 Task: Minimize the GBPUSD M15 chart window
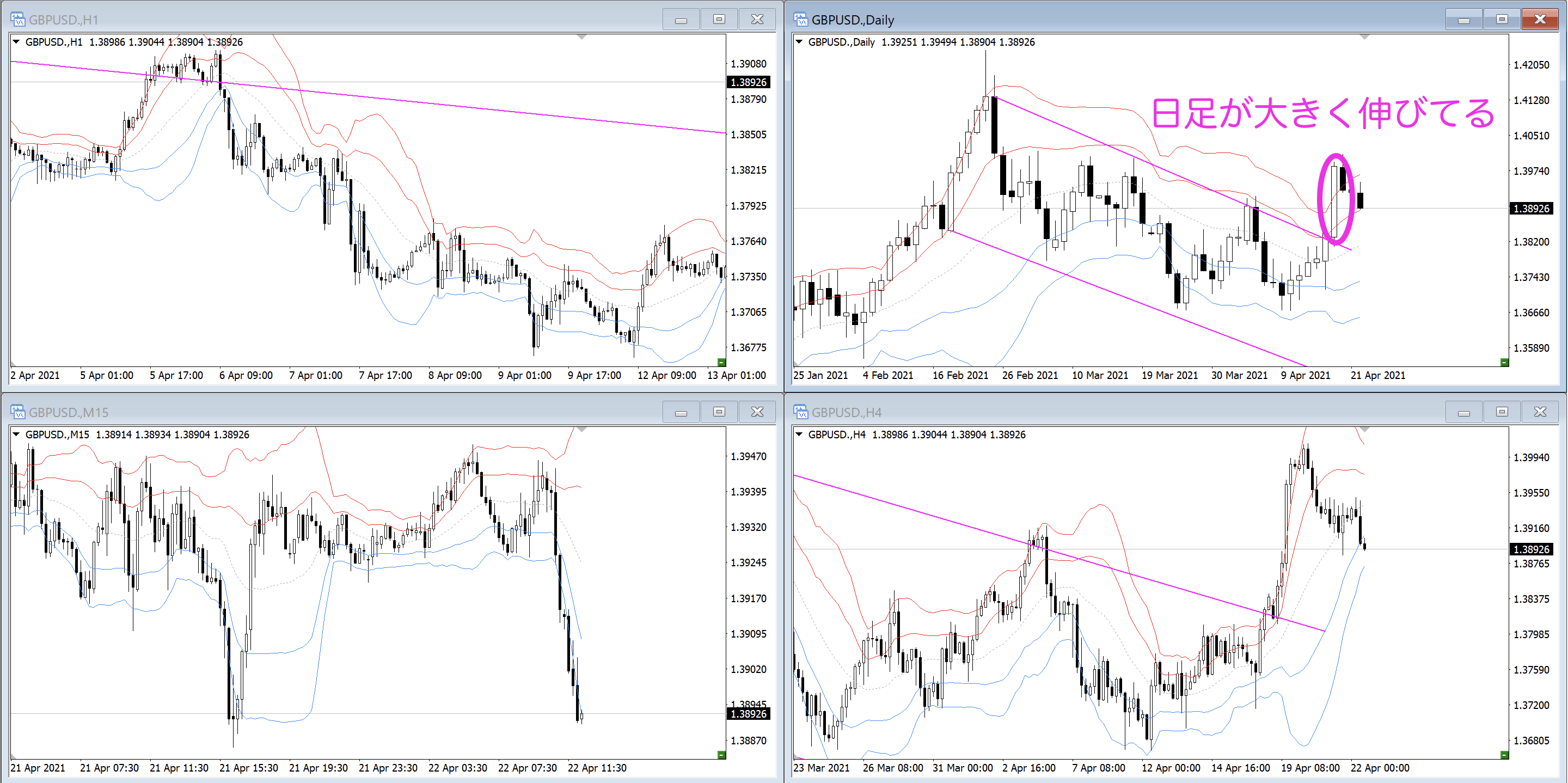pyautogui.click(x=681, y=412)
